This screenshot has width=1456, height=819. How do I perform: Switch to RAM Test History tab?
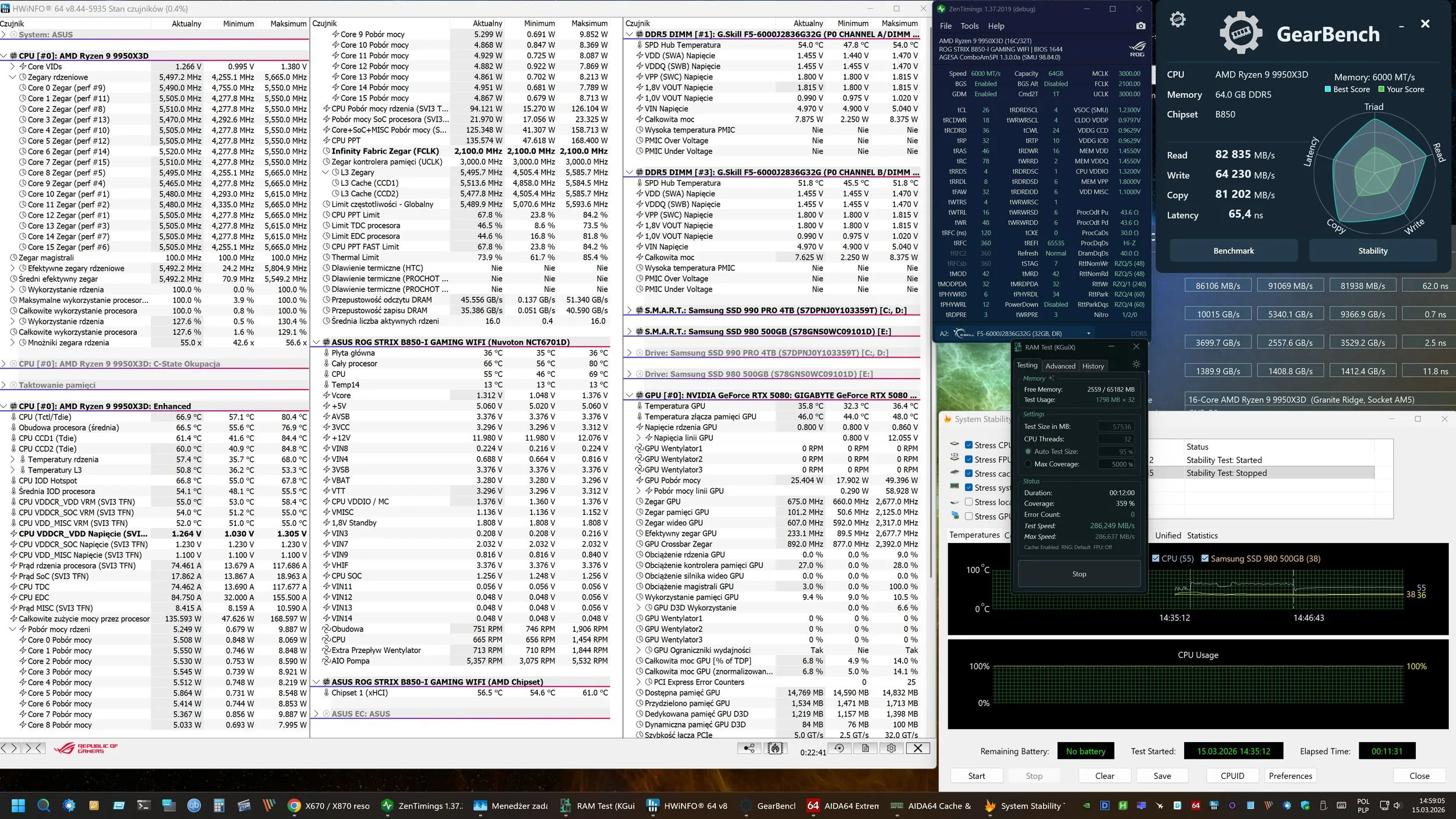coord(1093,366)
